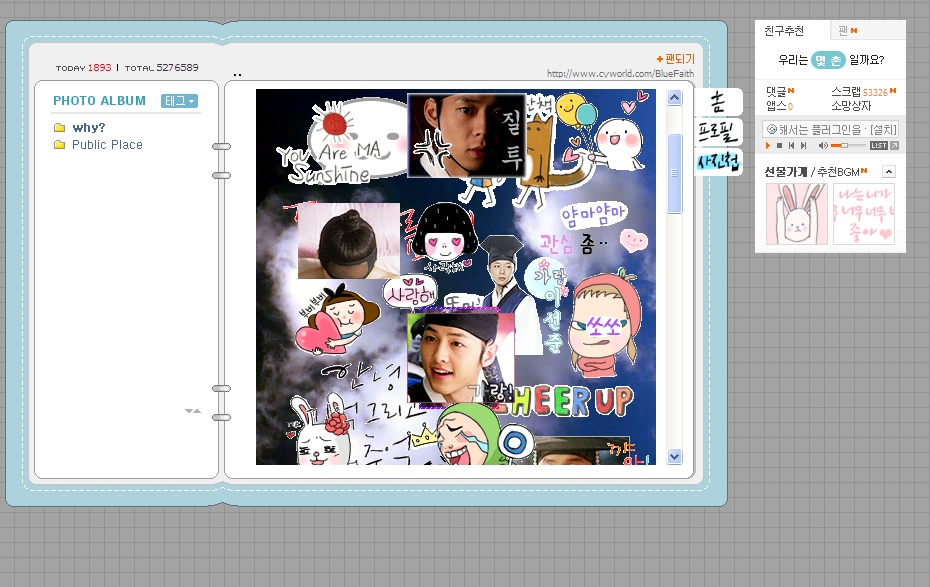Click the +팬되기 link to become a fan
930x587 pixels.
[675, 59]
